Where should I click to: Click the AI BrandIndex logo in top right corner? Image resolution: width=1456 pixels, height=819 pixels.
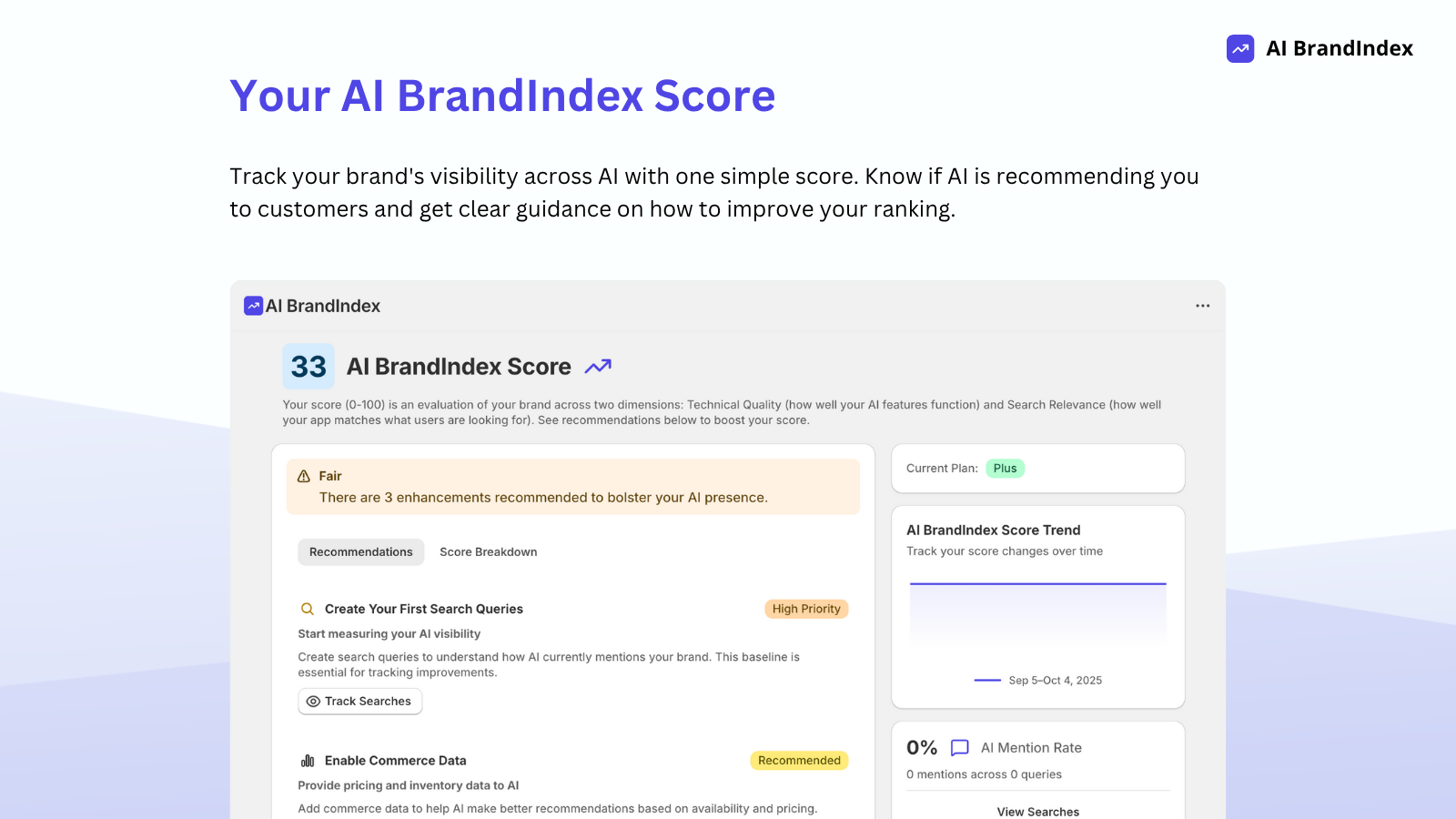click(1319, 48)
